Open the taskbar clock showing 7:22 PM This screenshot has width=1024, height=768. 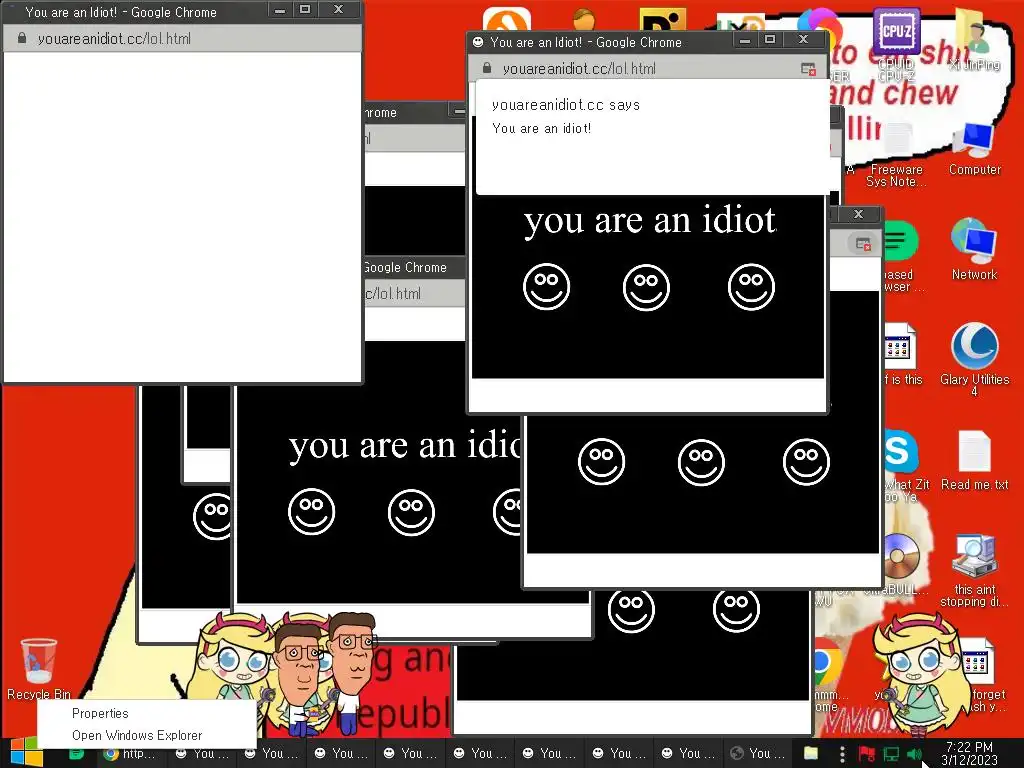tap(969, 753)
